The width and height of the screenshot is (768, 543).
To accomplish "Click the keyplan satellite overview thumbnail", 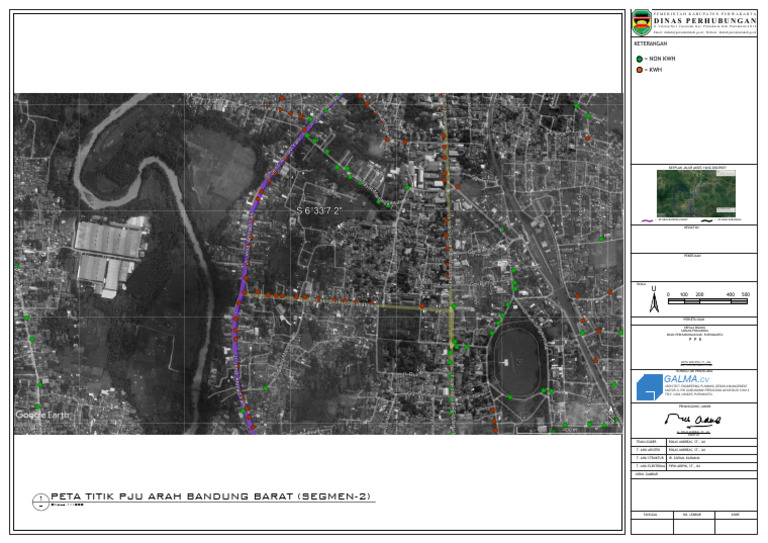I will 695,192.
